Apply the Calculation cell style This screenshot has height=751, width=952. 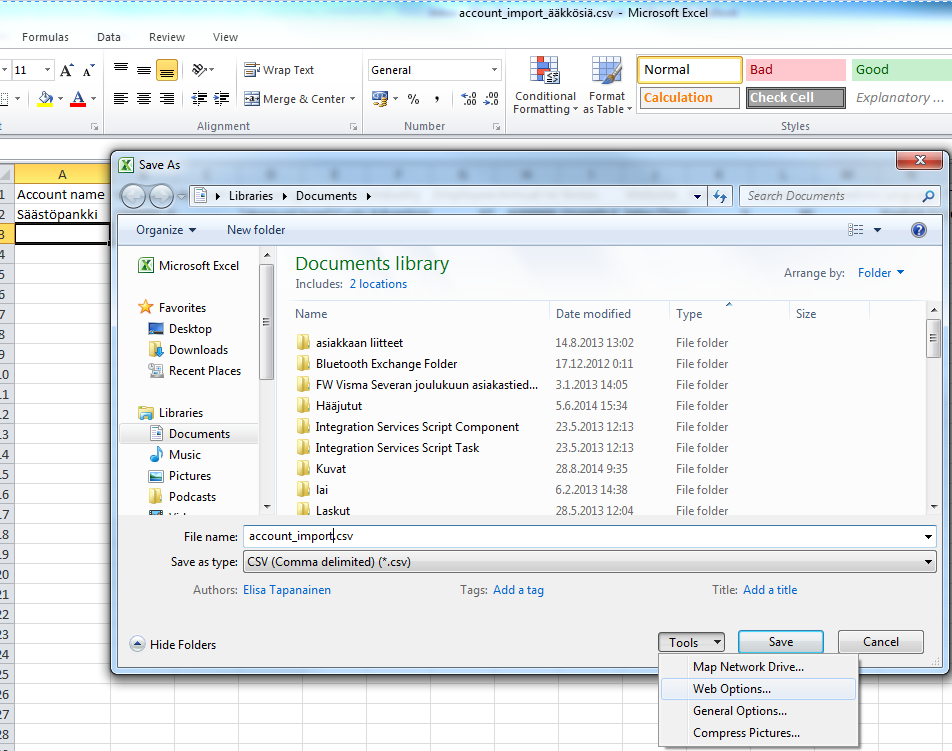[x=689, y=98]
